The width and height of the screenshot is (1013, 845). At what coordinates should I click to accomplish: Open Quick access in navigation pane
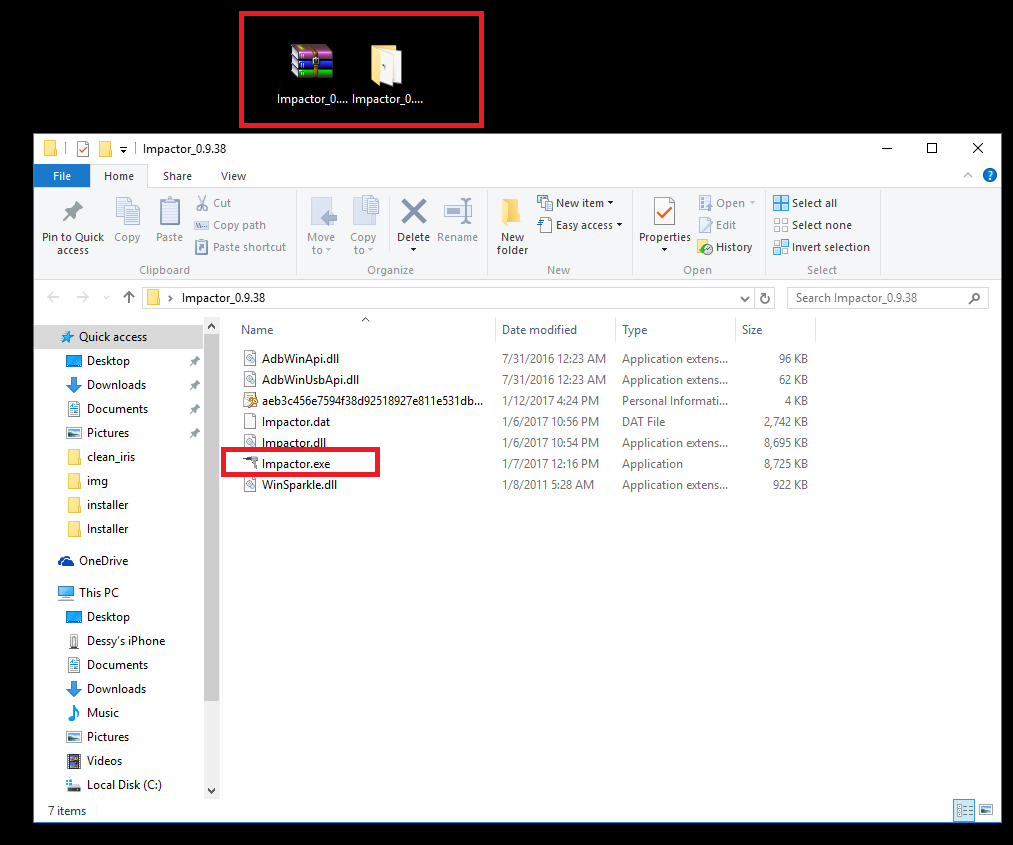coord(112,337)
